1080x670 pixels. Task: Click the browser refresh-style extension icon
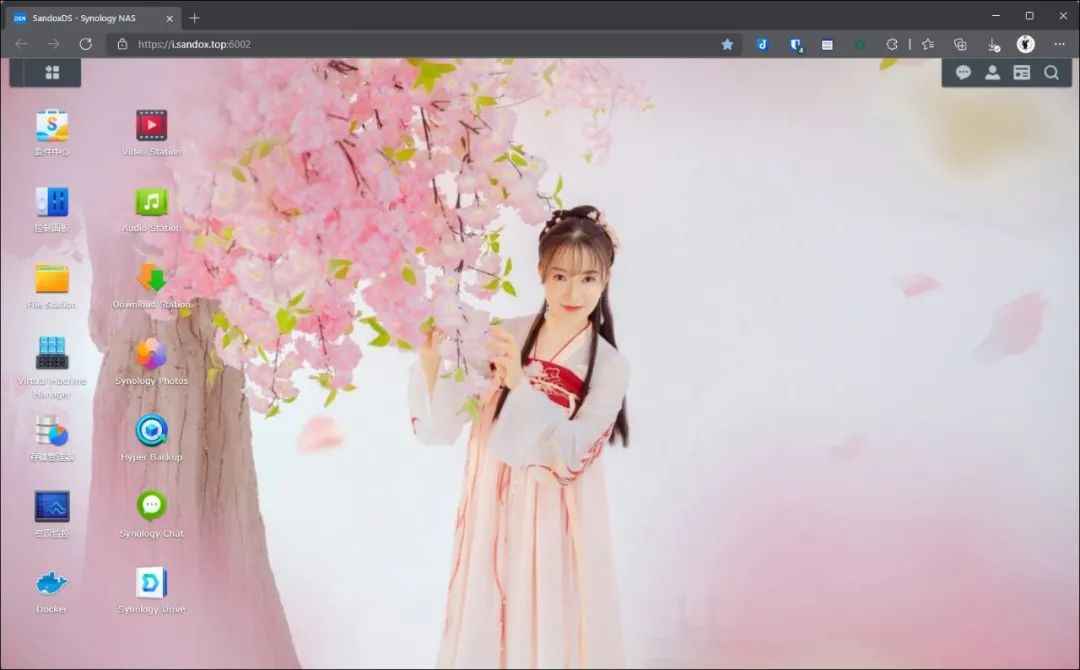(892, 44)
